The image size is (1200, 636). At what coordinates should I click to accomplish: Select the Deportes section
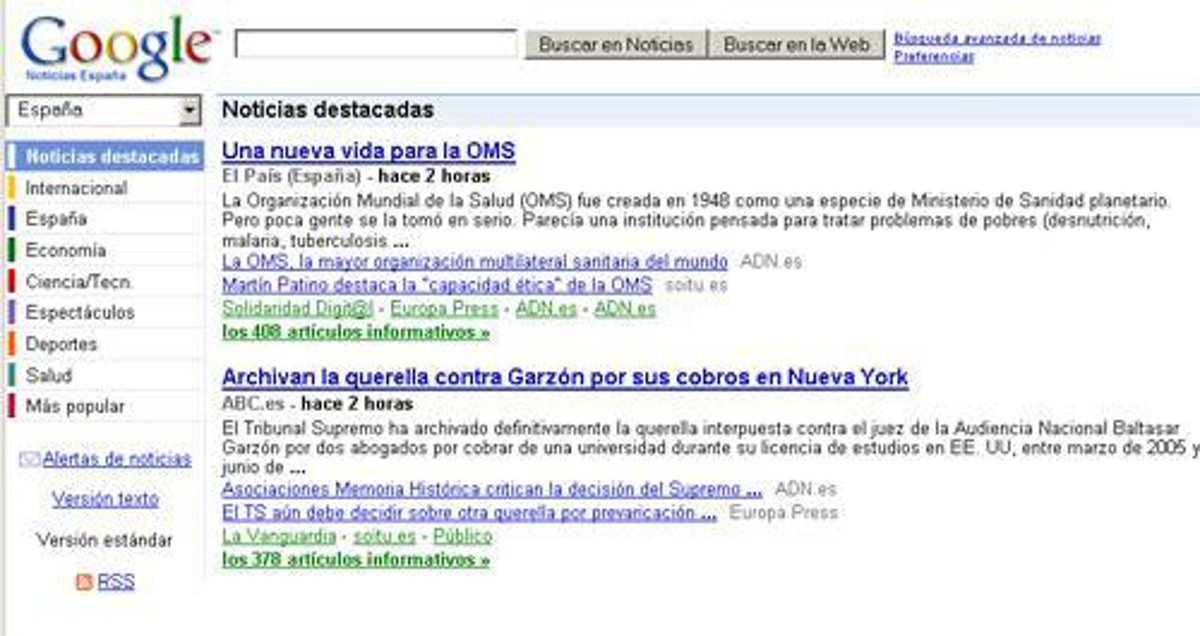(61, 344)
